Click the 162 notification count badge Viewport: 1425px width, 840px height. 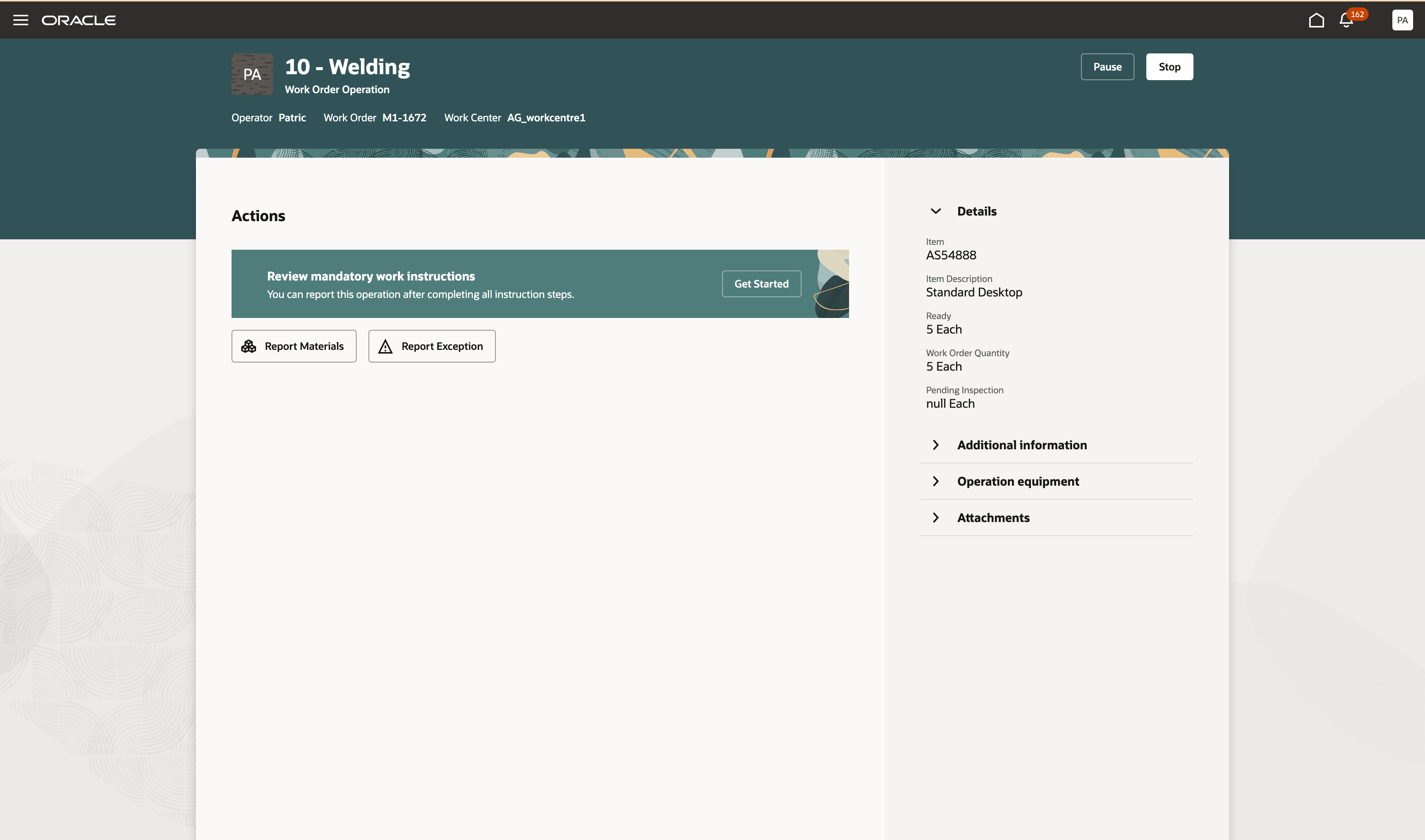pyautogui.click(x=1357, y=14)
